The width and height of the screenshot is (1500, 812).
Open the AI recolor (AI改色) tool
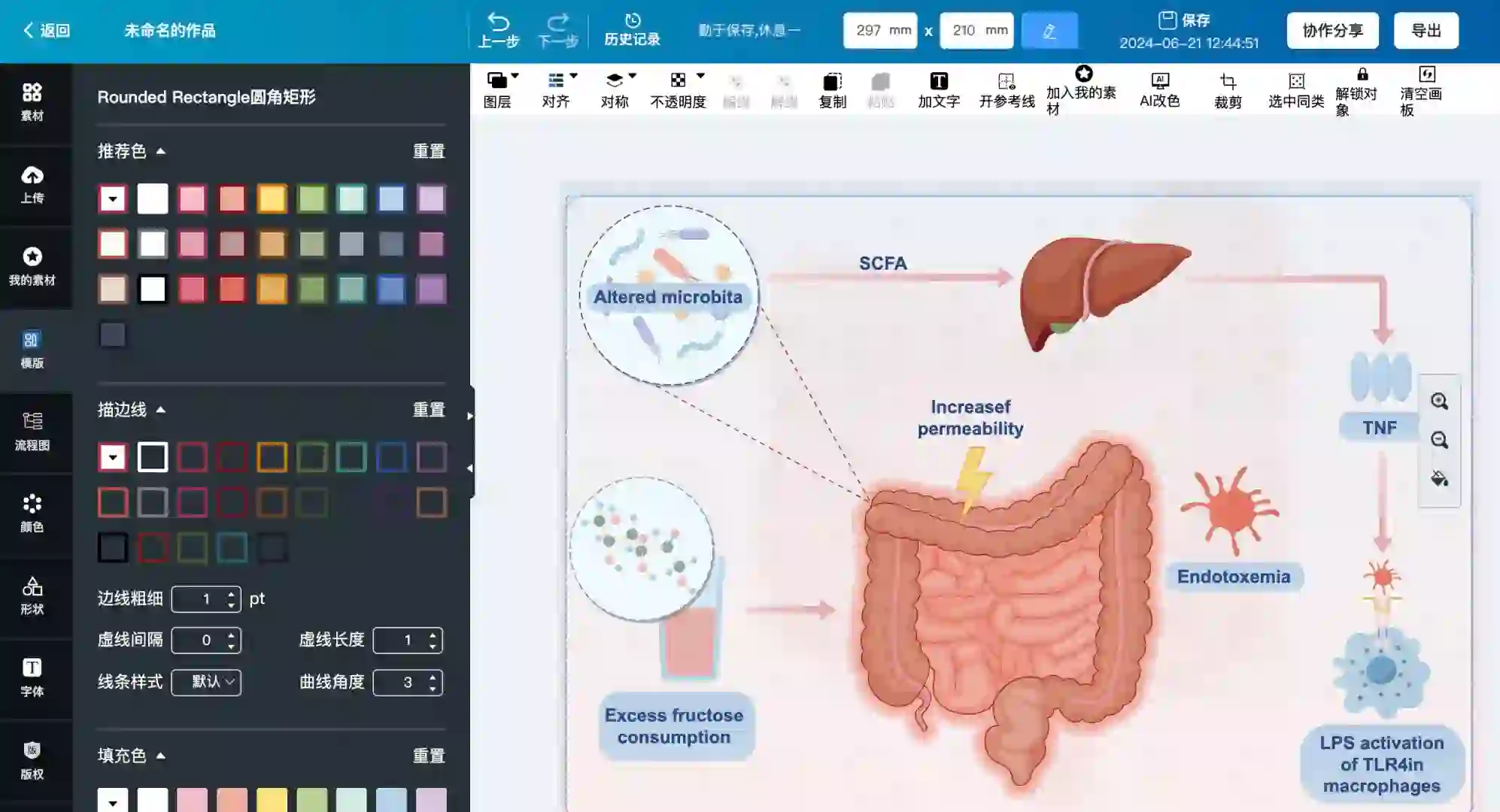tap(1159, 81)
